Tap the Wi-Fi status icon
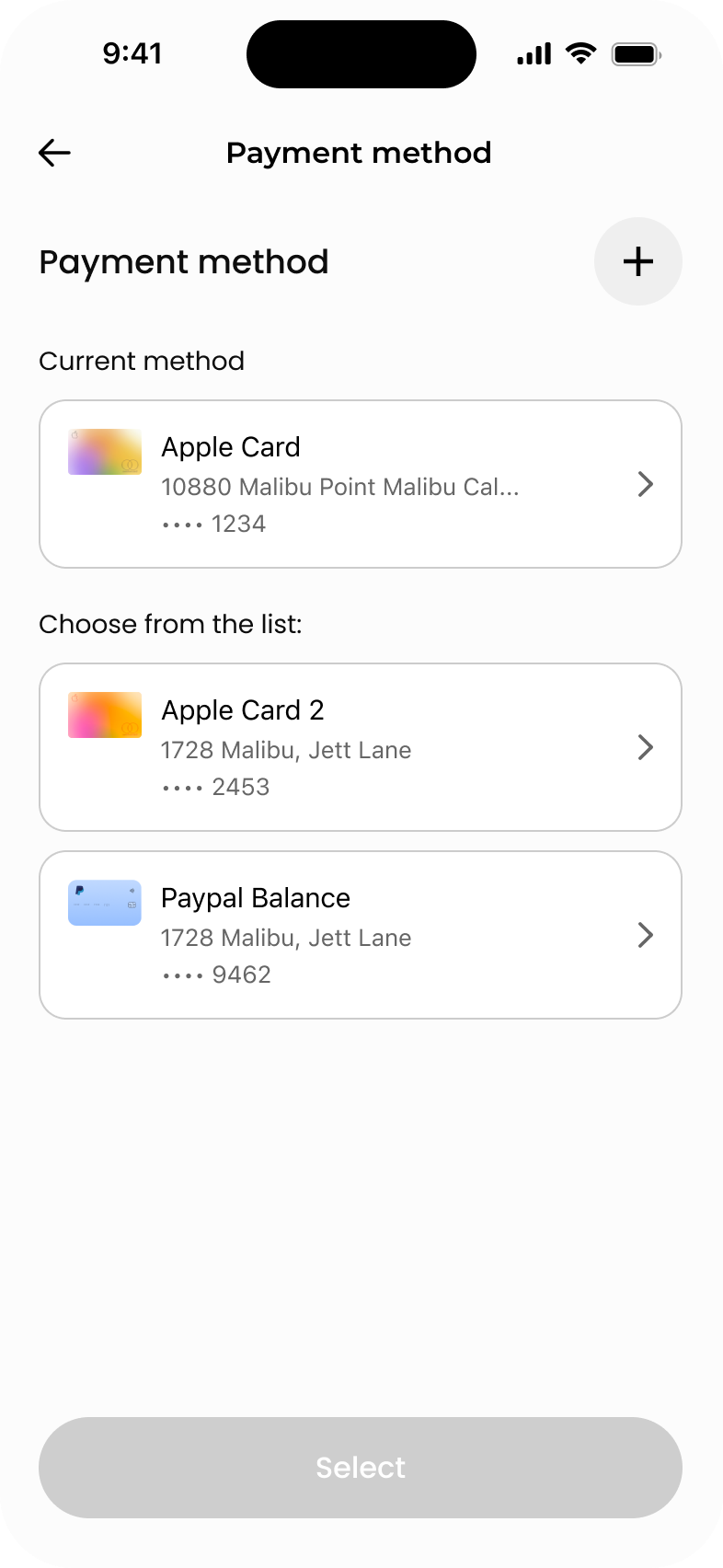Viewport: 723px width, 1568px height. click(580, 53)
